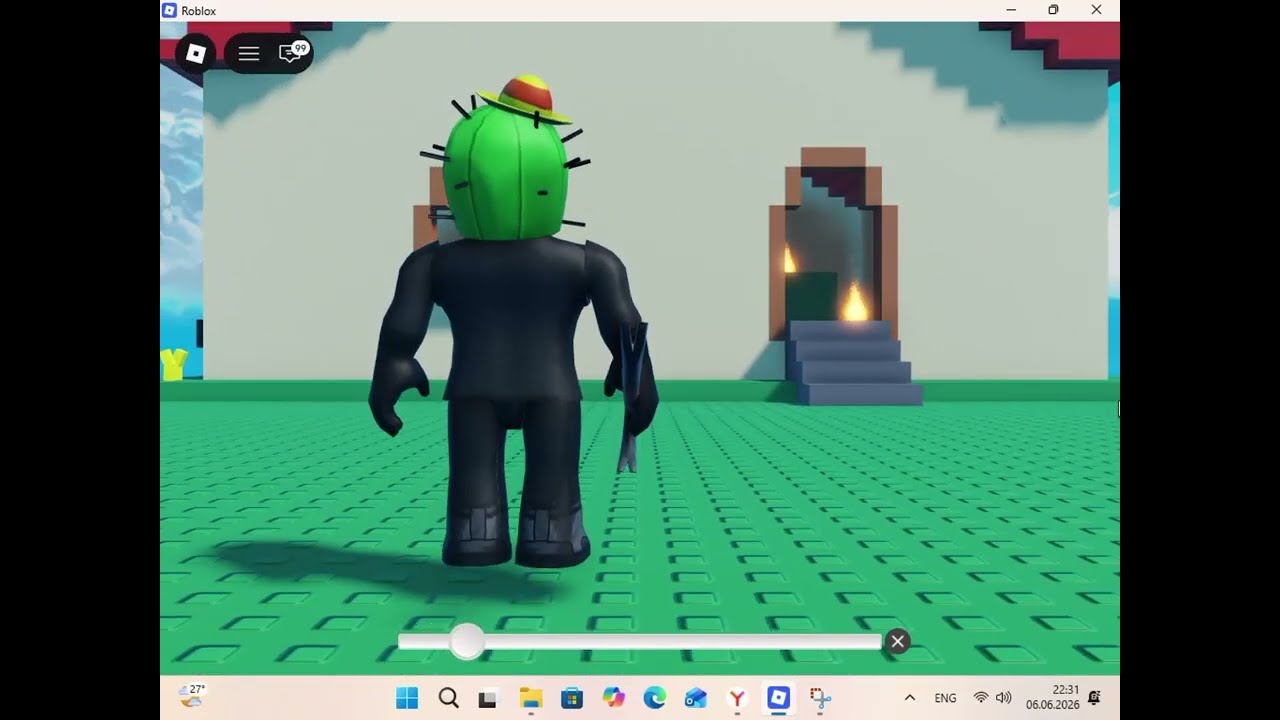Open the Roblox logo menu in game

coord(196,54)
